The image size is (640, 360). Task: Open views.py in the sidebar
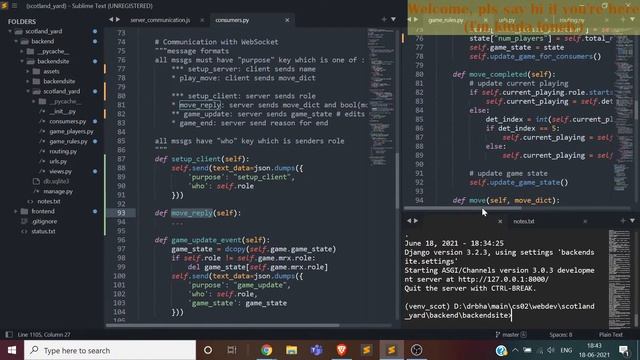(60, 171)
